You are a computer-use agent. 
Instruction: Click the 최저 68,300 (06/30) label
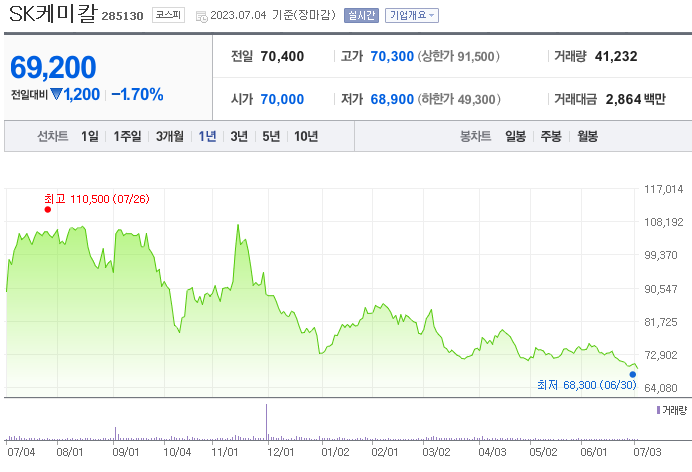(x=587, y=385)
